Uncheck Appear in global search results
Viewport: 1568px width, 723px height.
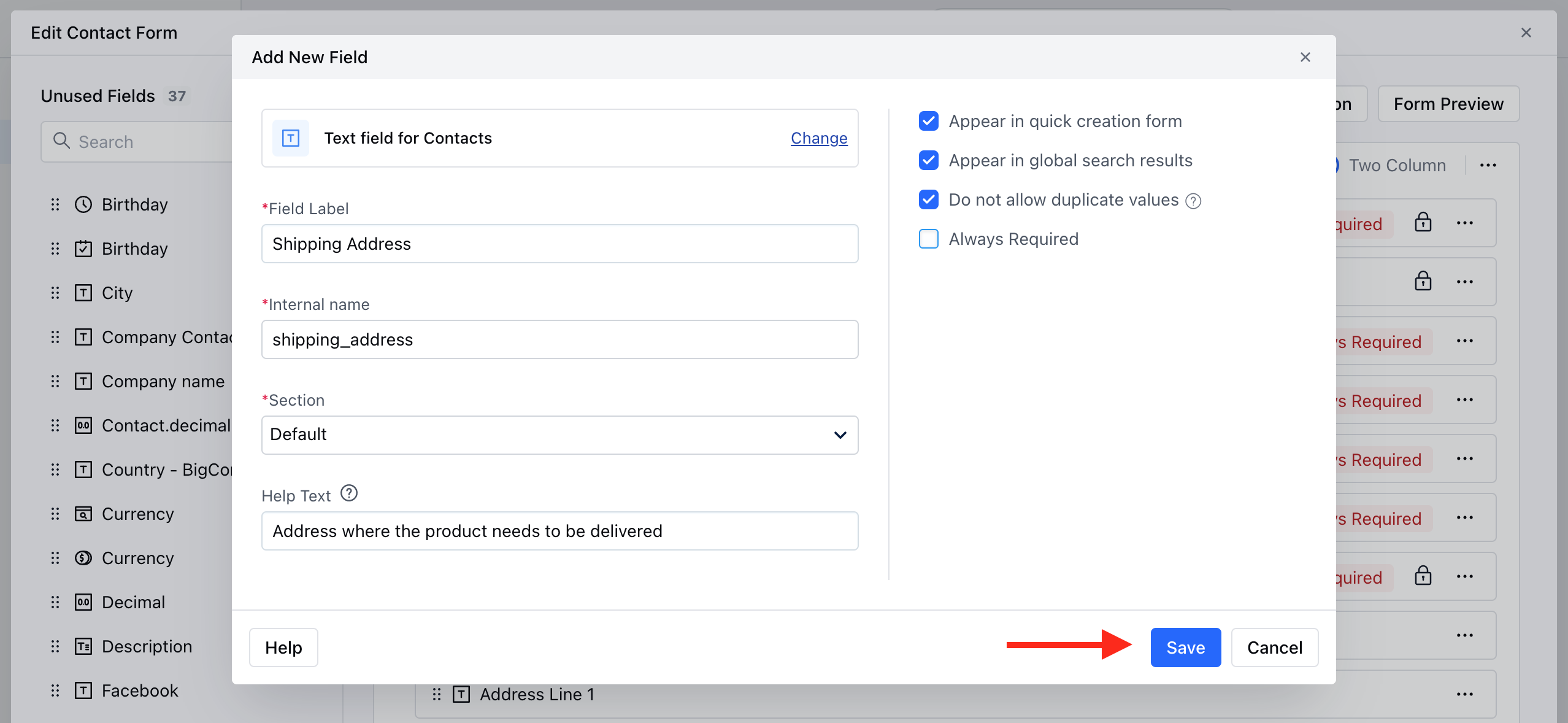tap(928, 160)
